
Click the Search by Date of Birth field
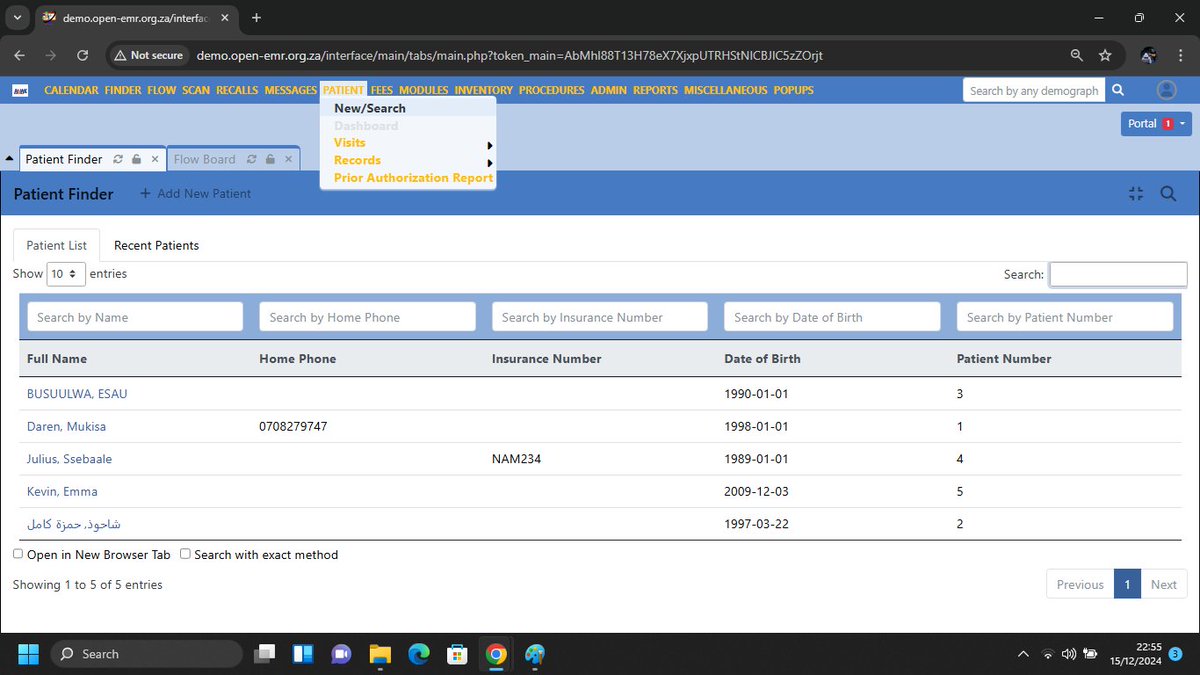[x=832, y=317]
